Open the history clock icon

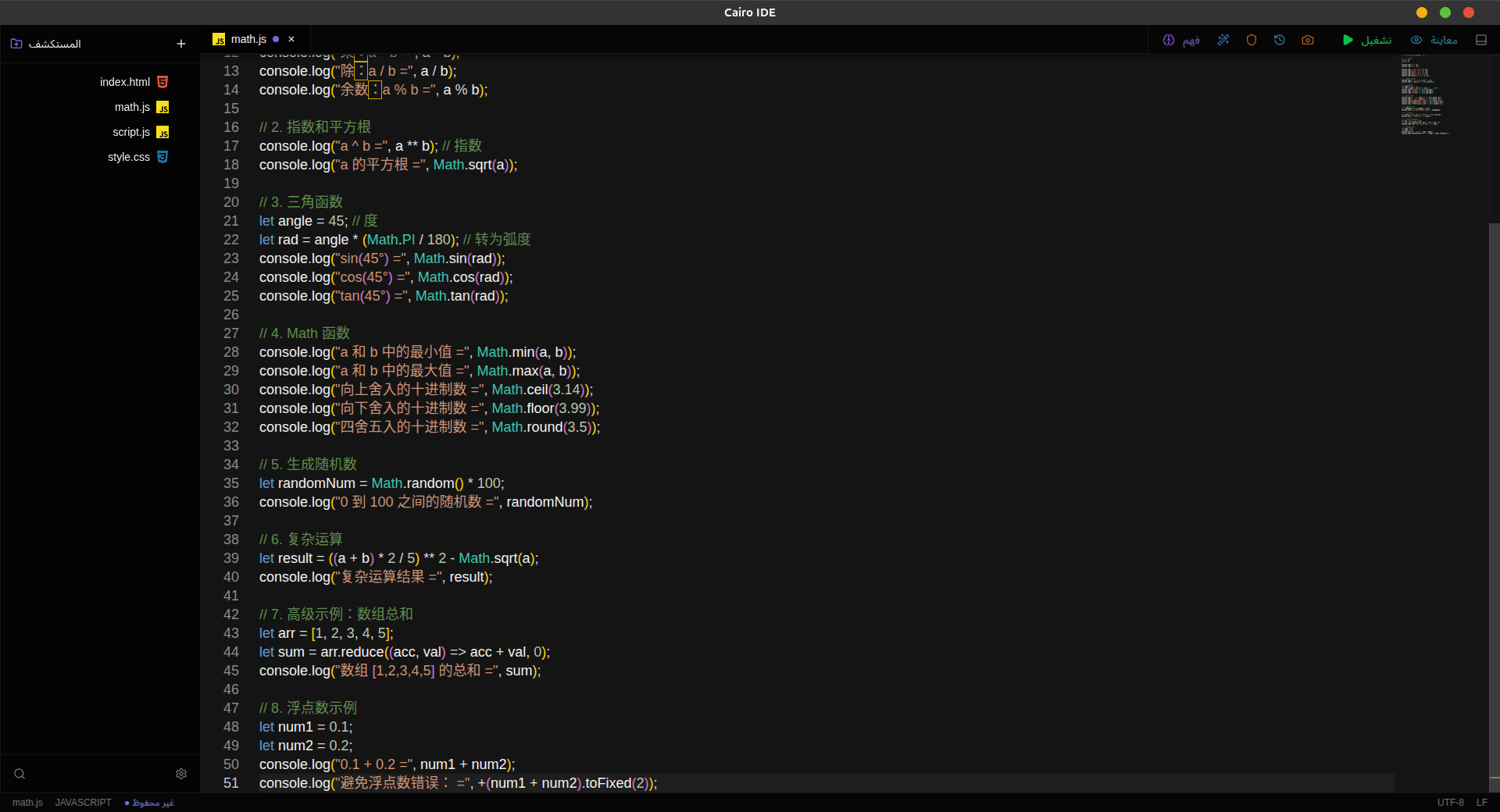point(1280,40)
